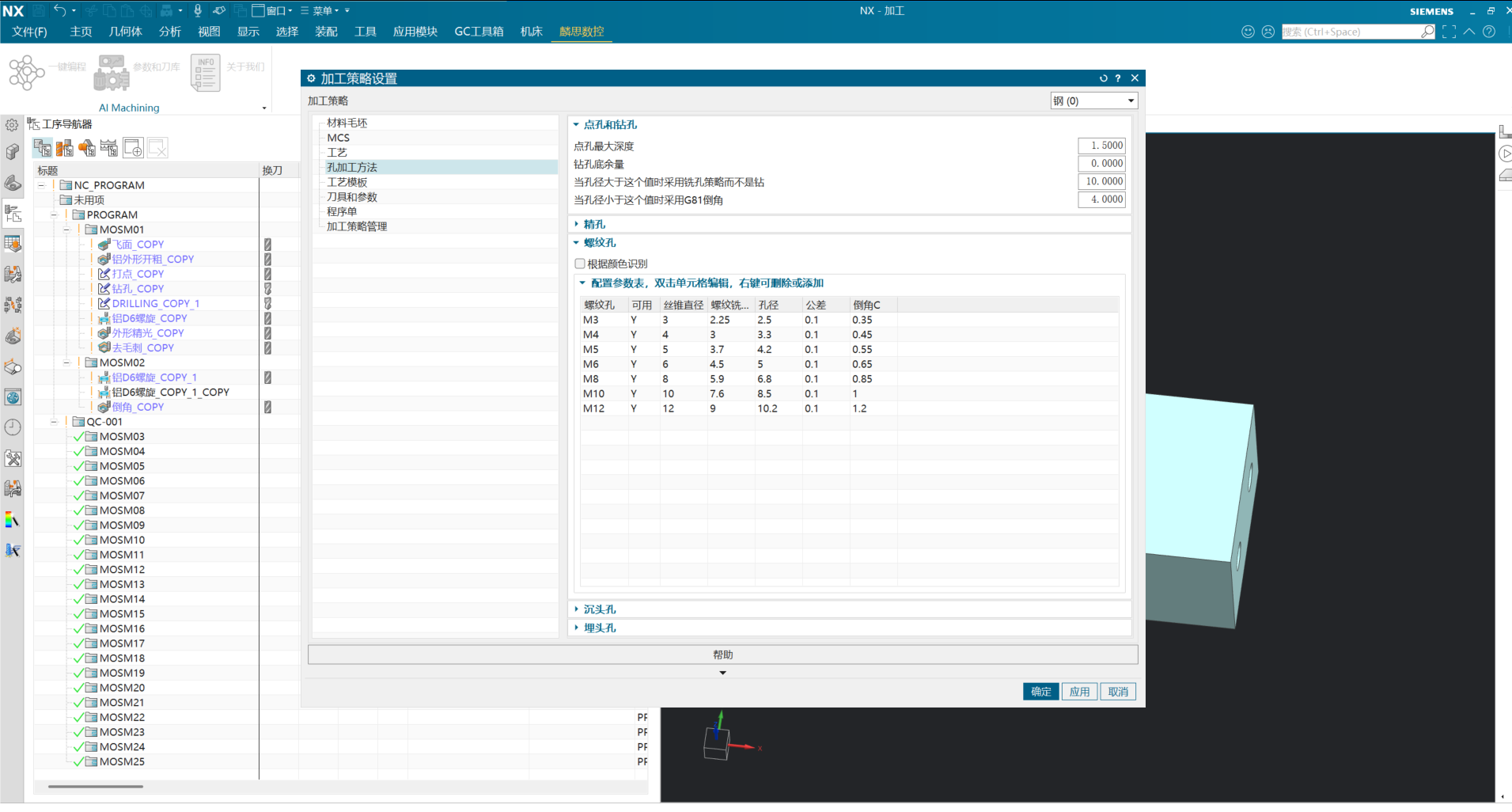
Task: Click the reset icon in dialog title bar
Action: coord(1103,78)
